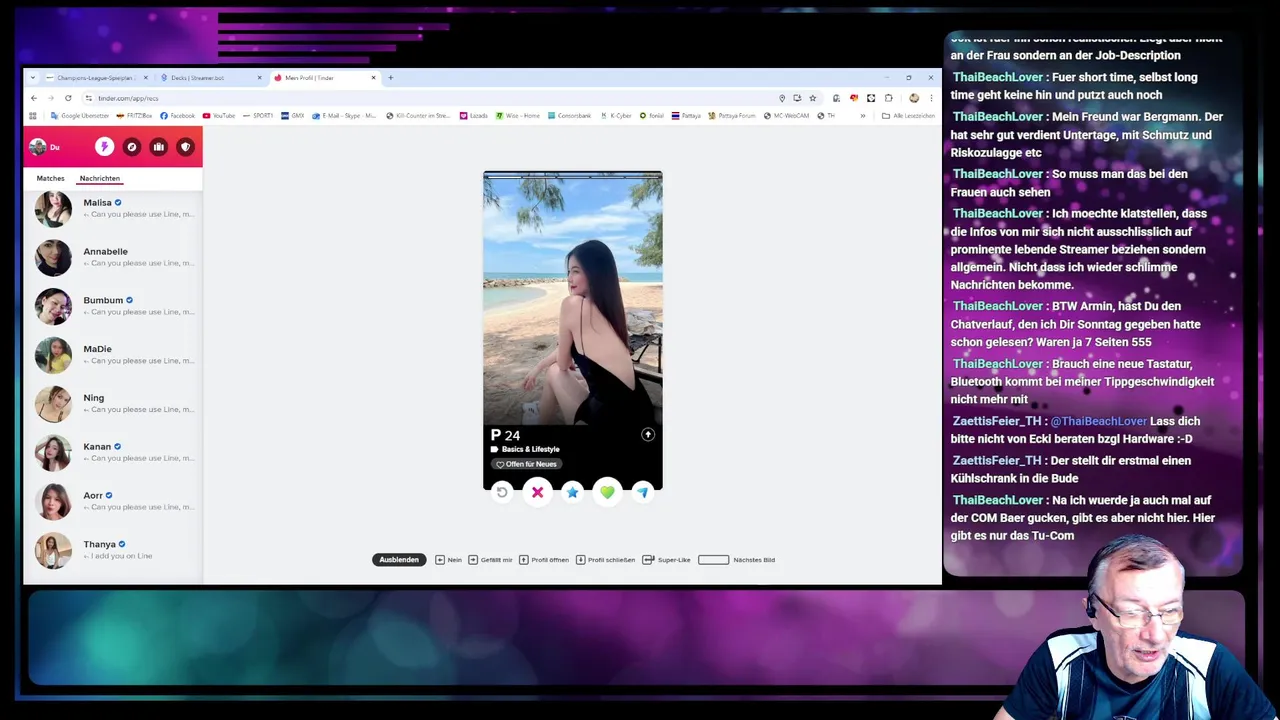Open conversation with Ning
Screen dimensions: 1280x720
point(113,403)
